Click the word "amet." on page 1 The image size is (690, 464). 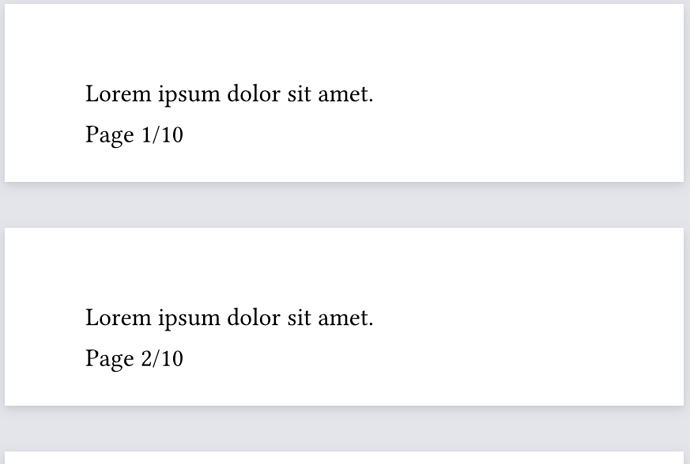[345, 95]
